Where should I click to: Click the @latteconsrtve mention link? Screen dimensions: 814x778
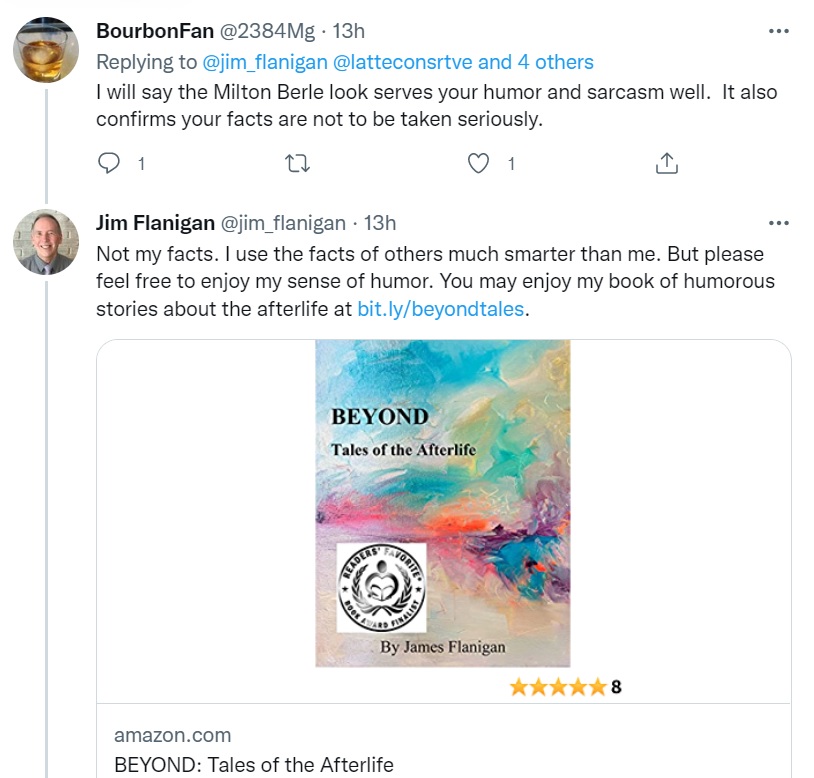coord(401,62)
